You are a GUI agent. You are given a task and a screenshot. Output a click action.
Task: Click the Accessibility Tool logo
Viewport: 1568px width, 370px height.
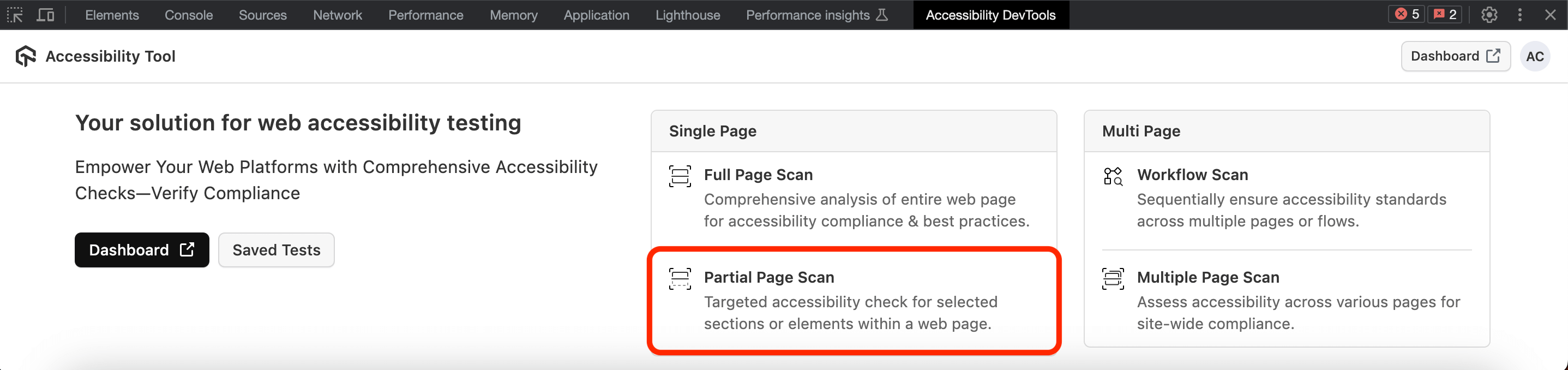26,56
